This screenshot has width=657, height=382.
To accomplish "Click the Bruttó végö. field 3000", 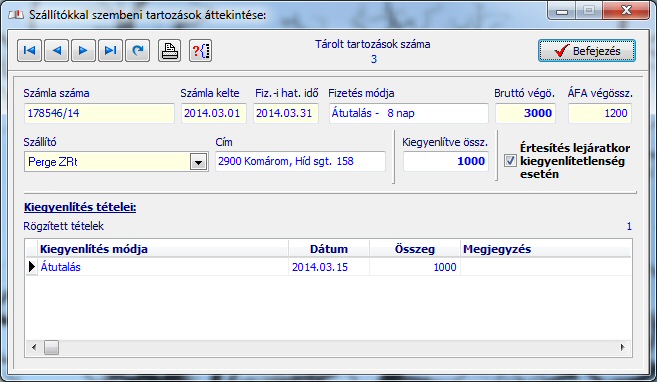I will (x=525, y=113).
